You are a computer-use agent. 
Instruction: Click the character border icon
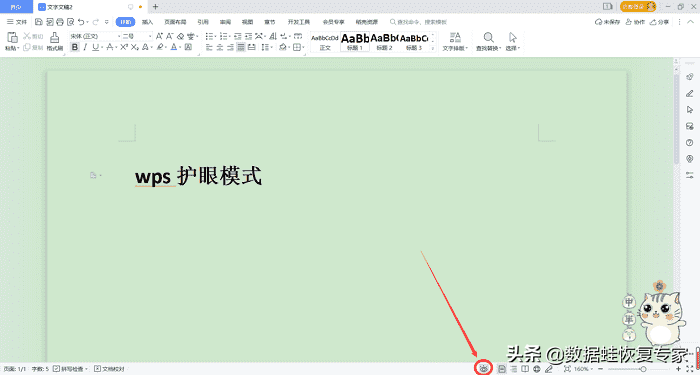(188, 47)
